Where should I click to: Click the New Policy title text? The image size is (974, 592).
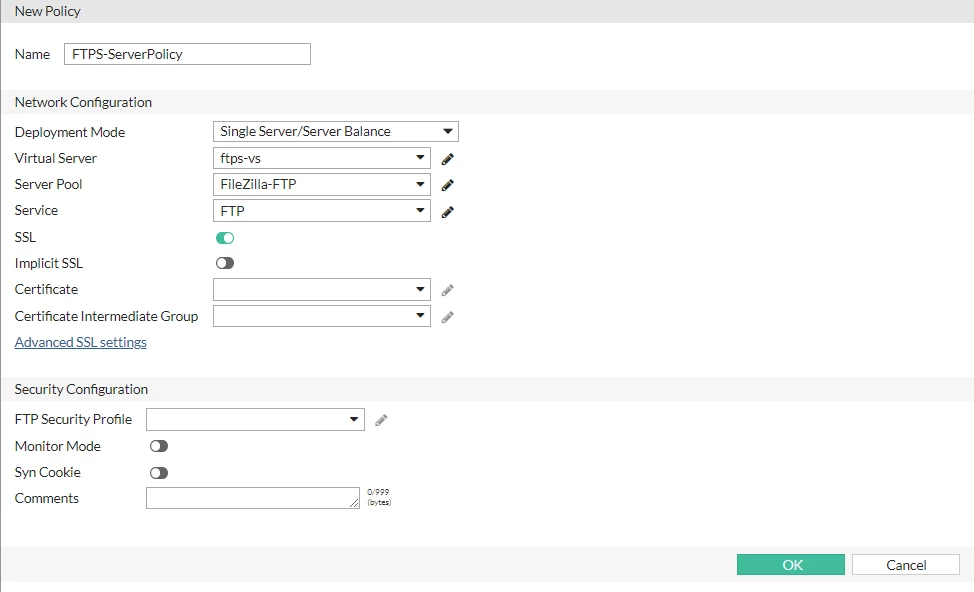click(48, 11)
